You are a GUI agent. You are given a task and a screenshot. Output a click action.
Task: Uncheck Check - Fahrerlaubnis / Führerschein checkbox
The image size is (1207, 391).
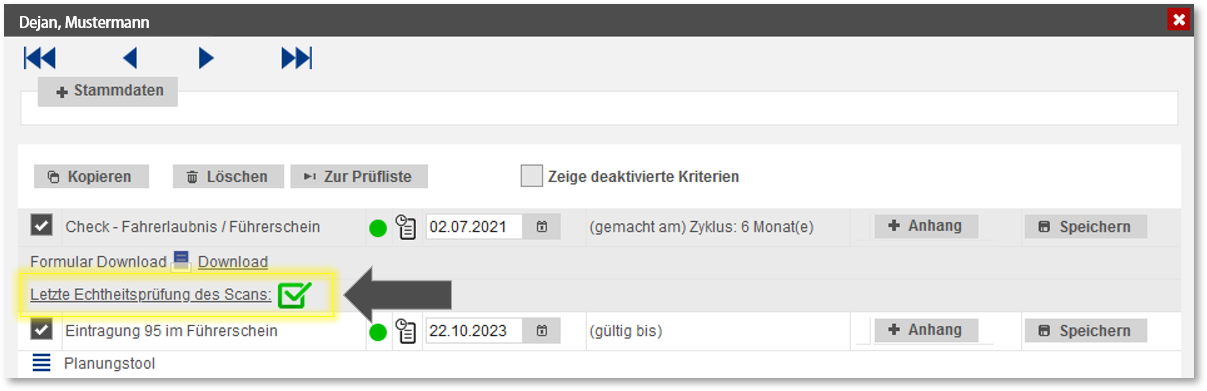click(42, 226)
